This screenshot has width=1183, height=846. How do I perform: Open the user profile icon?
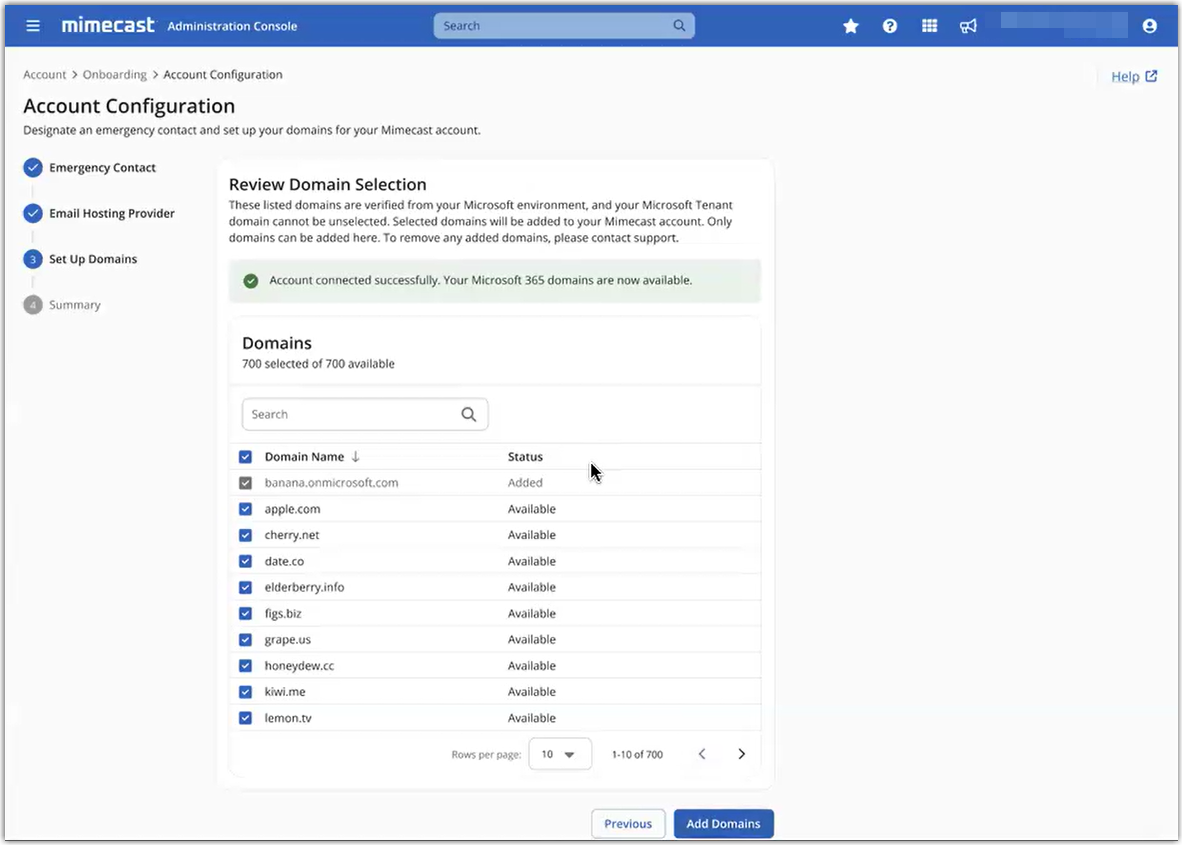tap(1149, 26)
